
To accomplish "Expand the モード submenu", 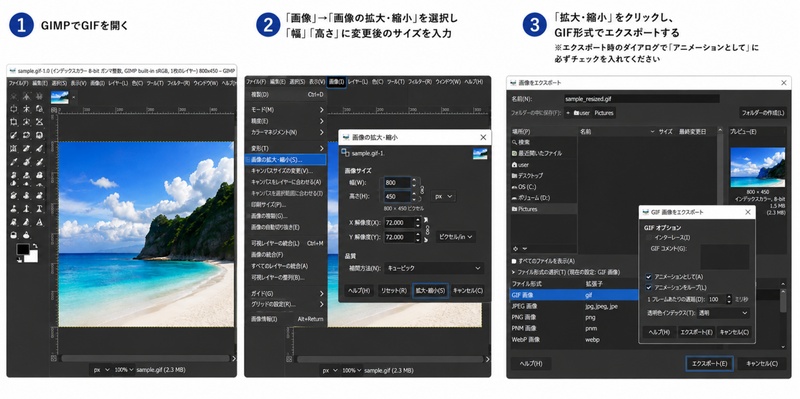I will click(x=286, y=110).
